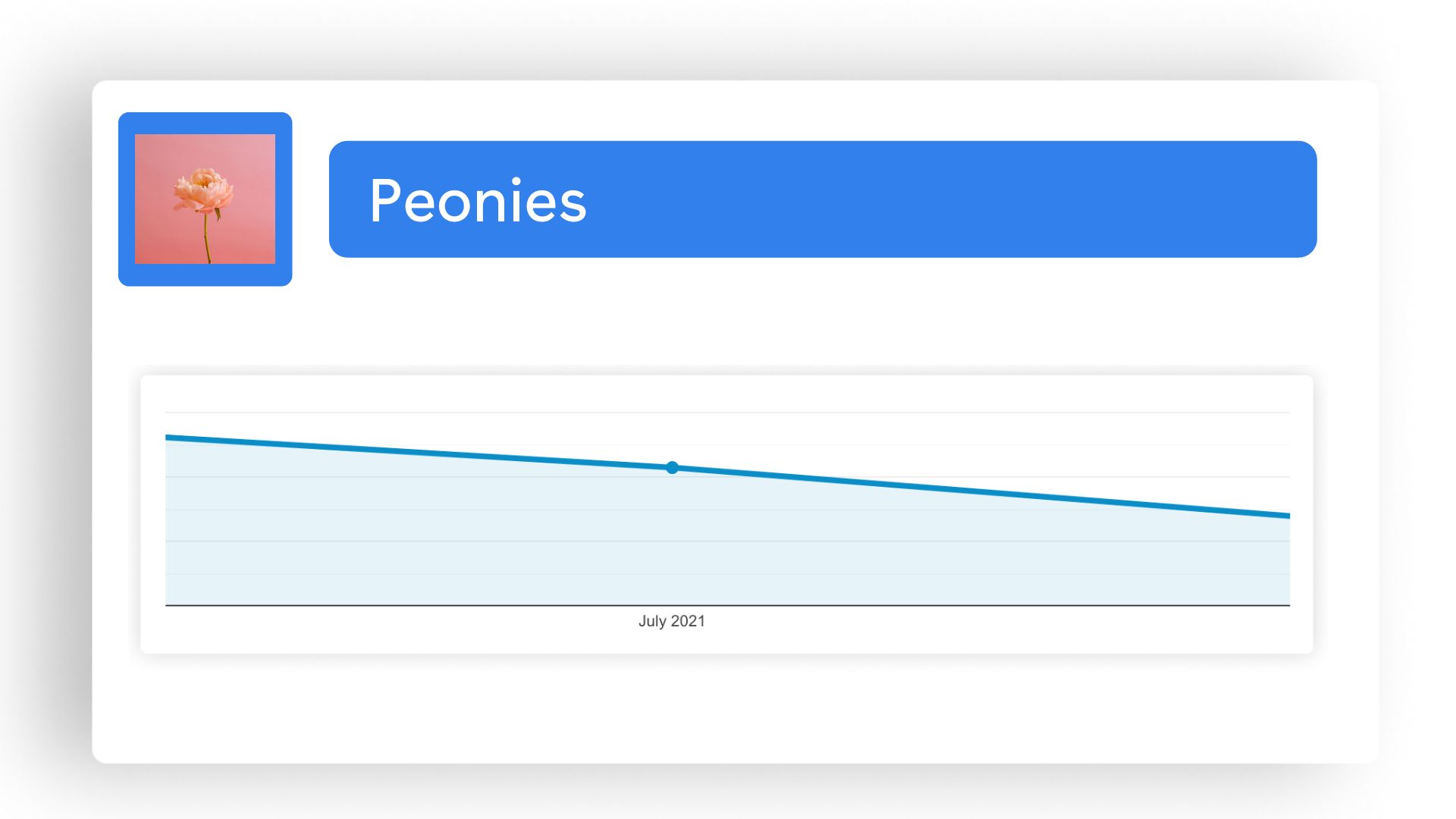Click trend line segment left of data point

[x=417, y=453]
